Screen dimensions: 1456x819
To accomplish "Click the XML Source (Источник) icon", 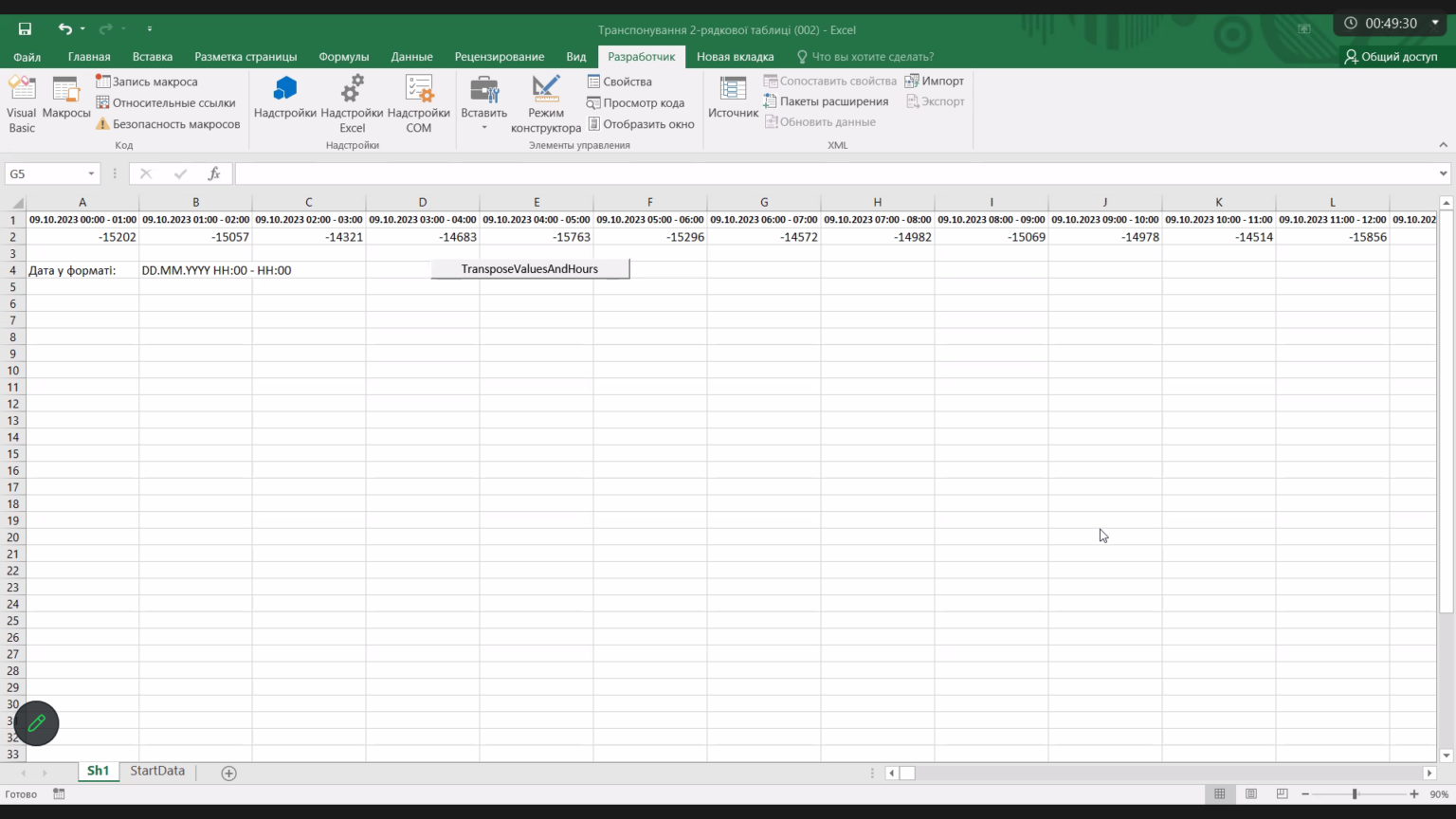I will [x=733, y=99].
